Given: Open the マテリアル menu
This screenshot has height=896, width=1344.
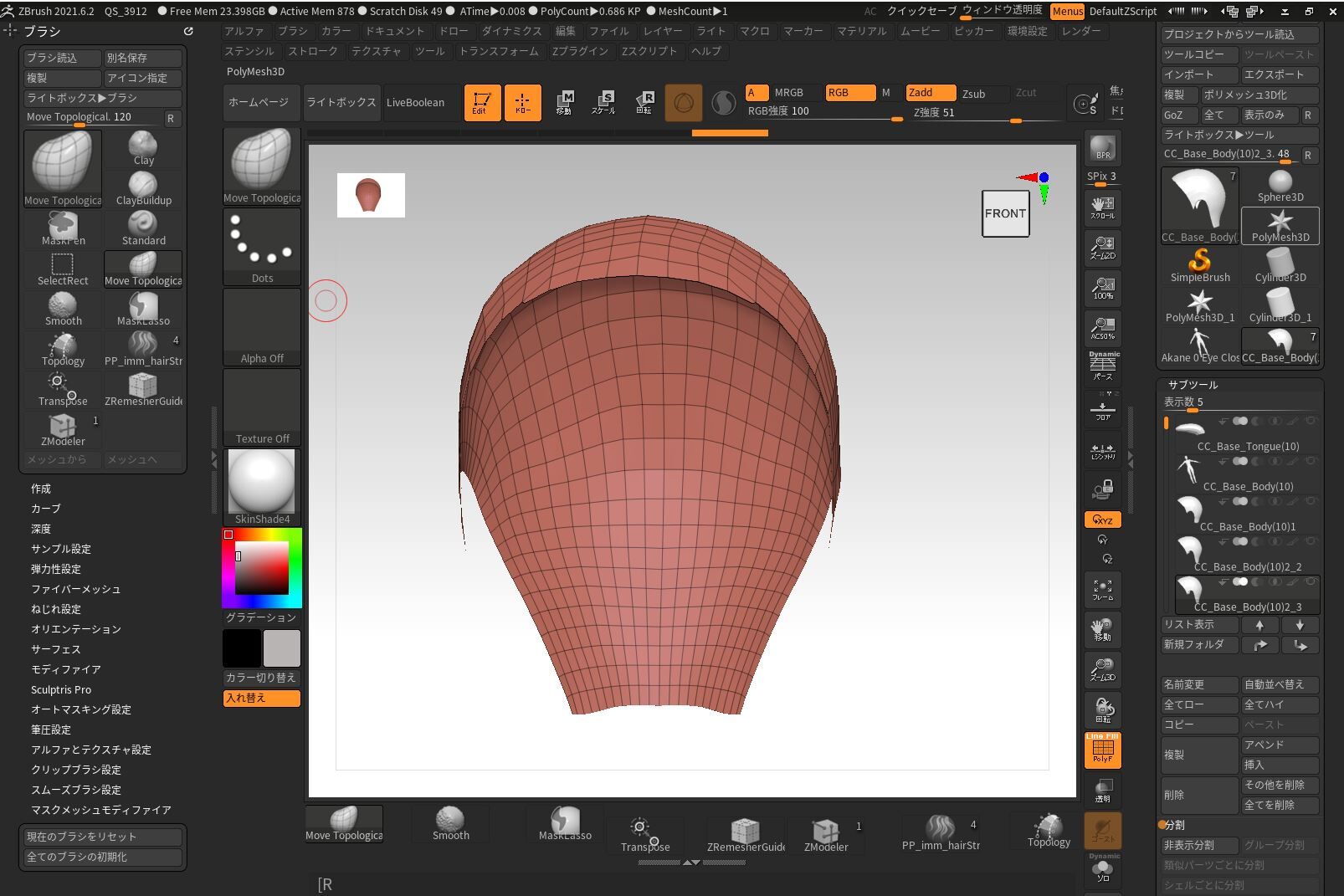Looking at the screenshot, I should pyautogui.click(x=861, y=31).
